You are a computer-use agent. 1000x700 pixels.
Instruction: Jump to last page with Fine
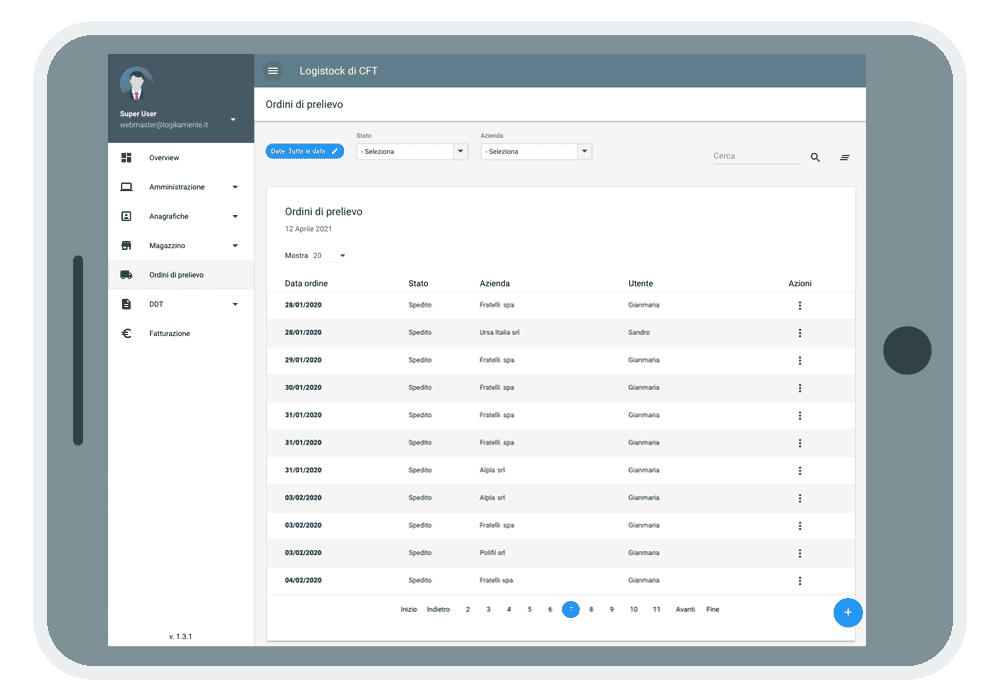pos(712,609)
